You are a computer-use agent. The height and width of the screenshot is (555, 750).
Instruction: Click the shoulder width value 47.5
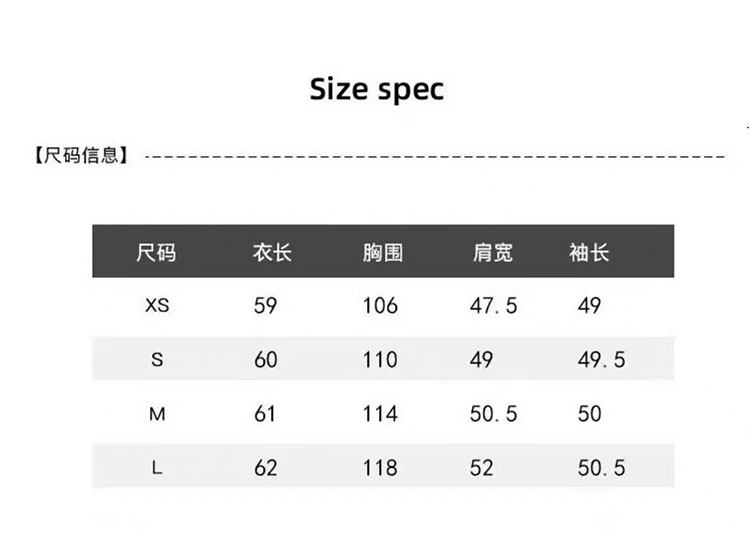(x=494, y=306)
